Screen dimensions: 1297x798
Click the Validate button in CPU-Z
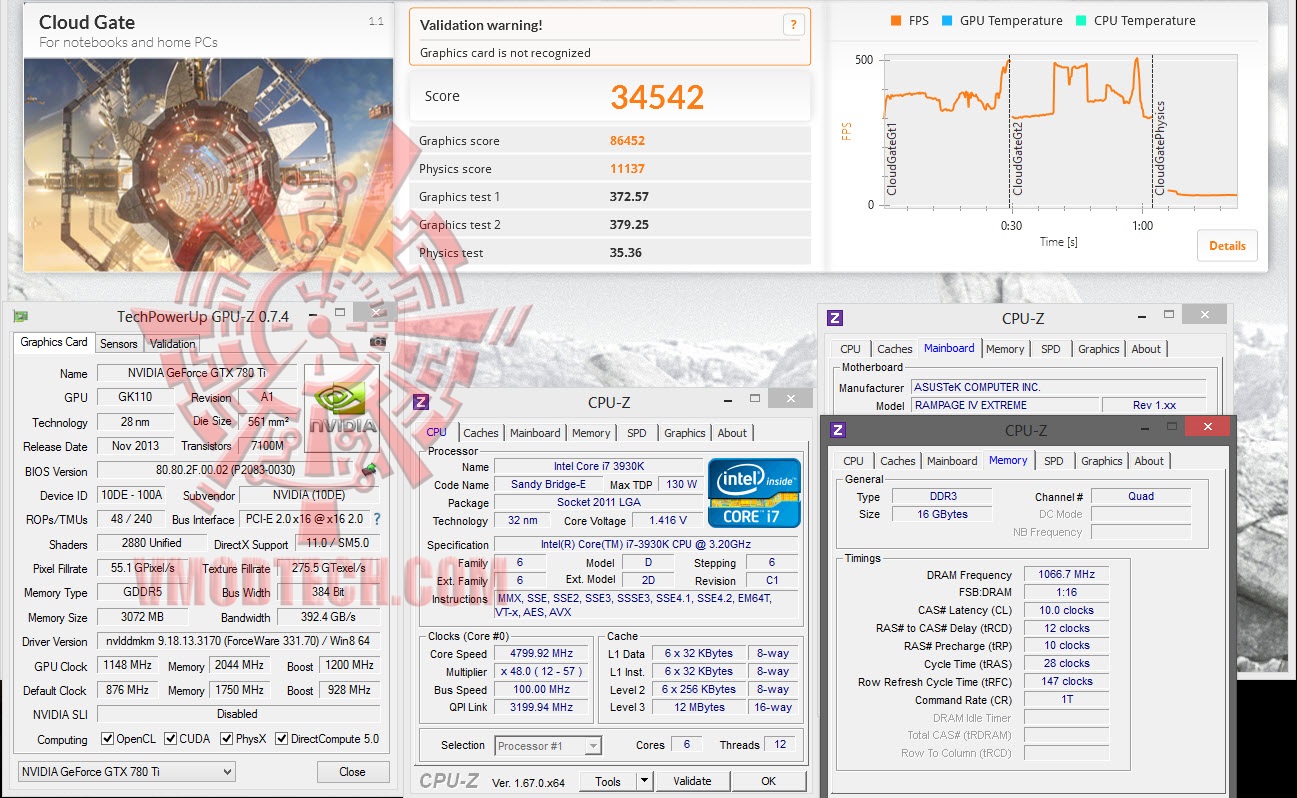(692, 781)
